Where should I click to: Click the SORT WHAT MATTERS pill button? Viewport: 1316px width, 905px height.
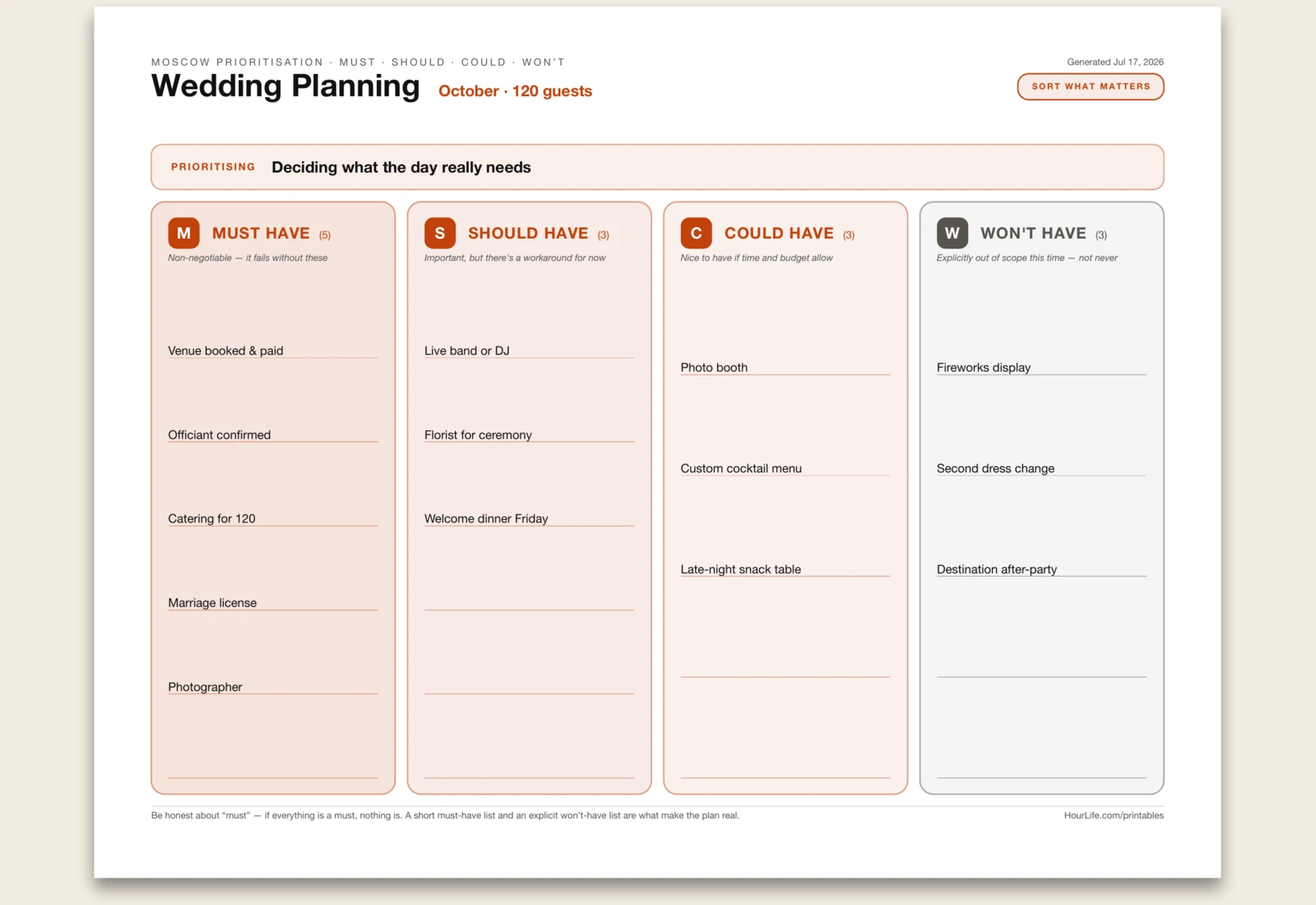click(x=1091, y=86)
